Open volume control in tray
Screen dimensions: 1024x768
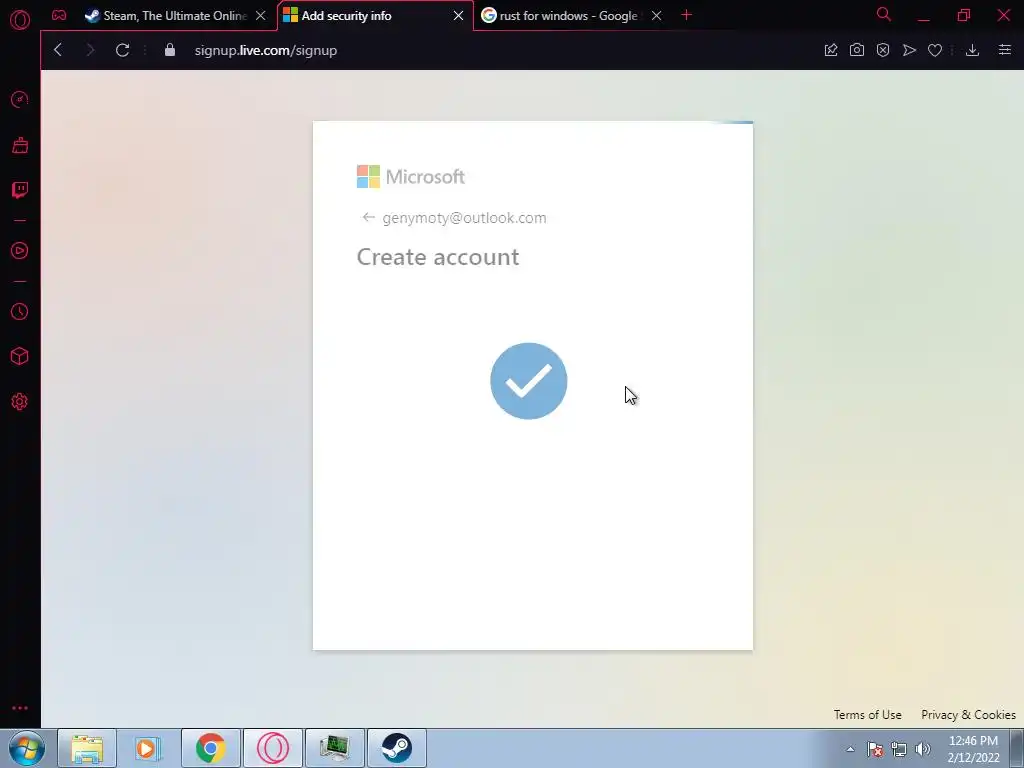923,749
